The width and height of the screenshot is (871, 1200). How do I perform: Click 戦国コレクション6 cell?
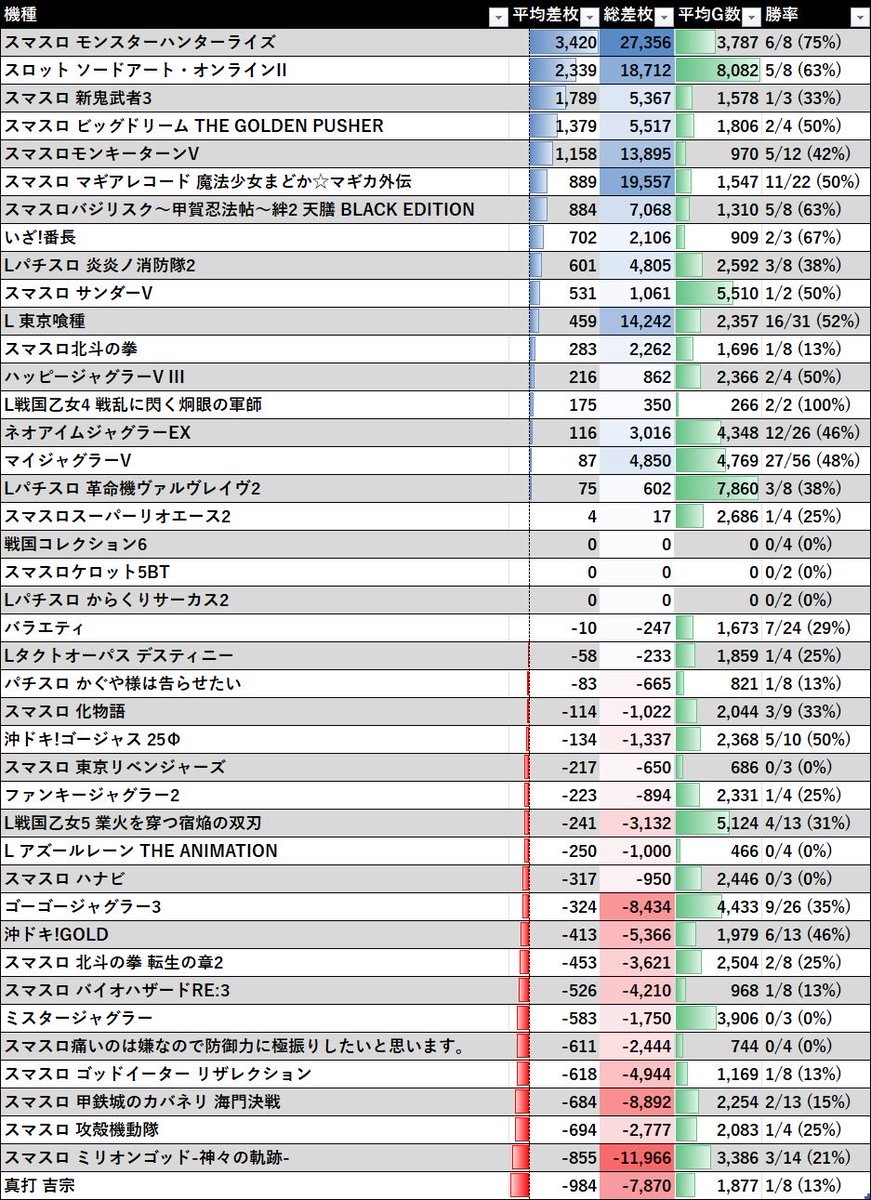pos(255,545)
